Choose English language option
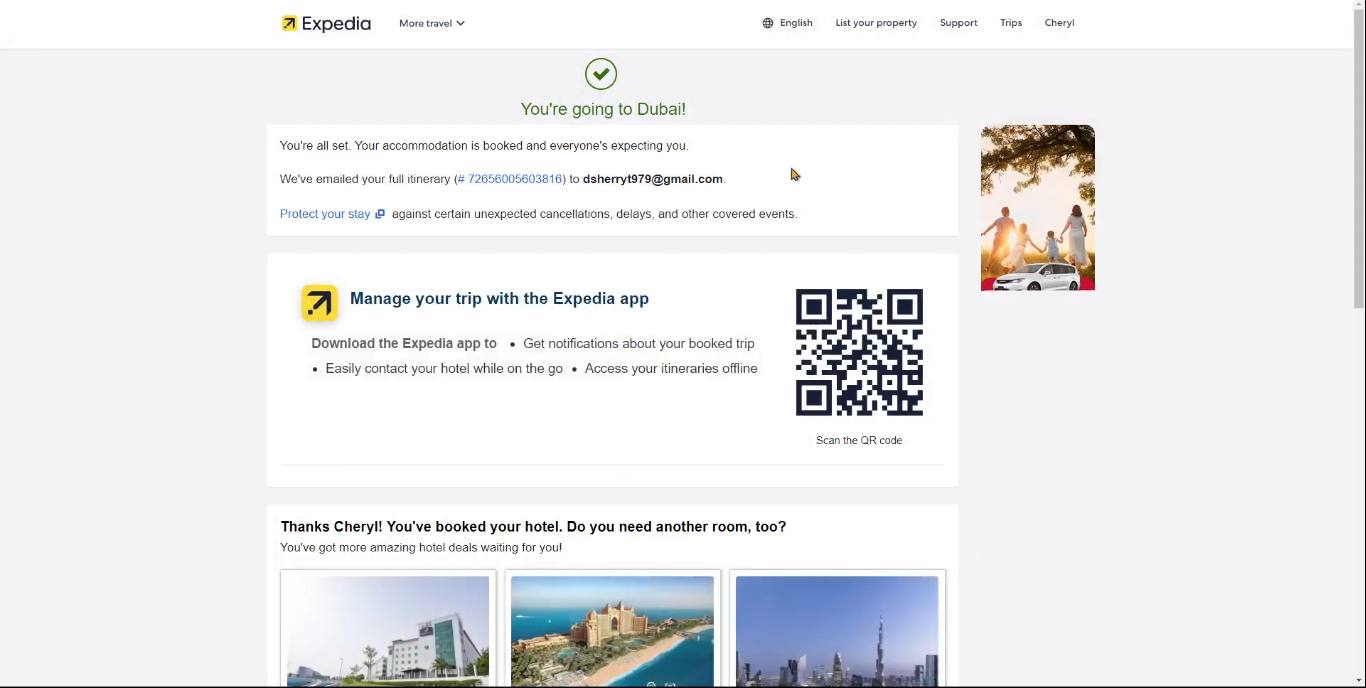Image resolution: width=1366 pixels, height=688 pixels. coord(796,23)
